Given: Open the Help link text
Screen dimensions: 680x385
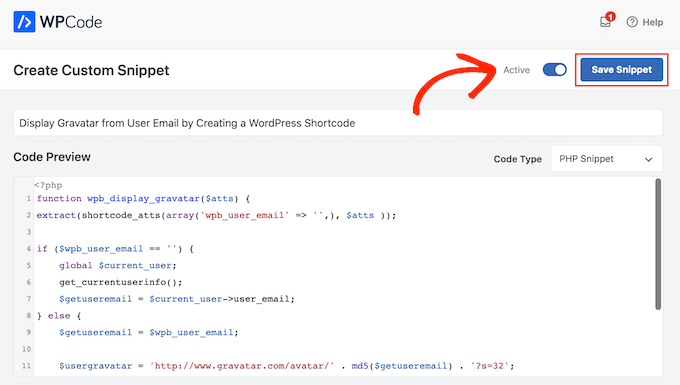Looking at the screenshot, I should tap(653, 22).
